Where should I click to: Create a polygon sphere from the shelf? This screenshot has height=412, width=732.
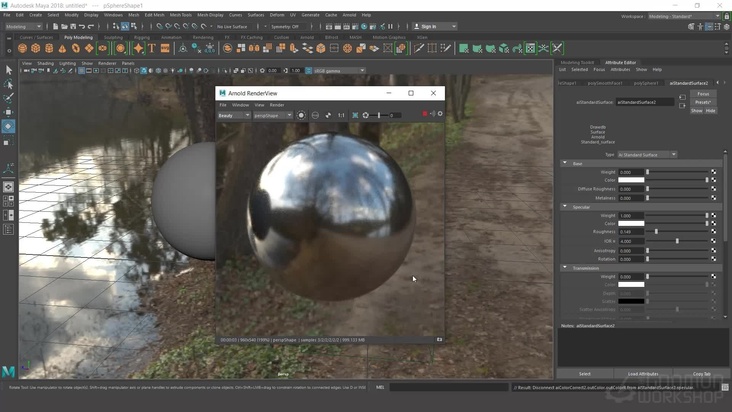(x=22, y=48)
